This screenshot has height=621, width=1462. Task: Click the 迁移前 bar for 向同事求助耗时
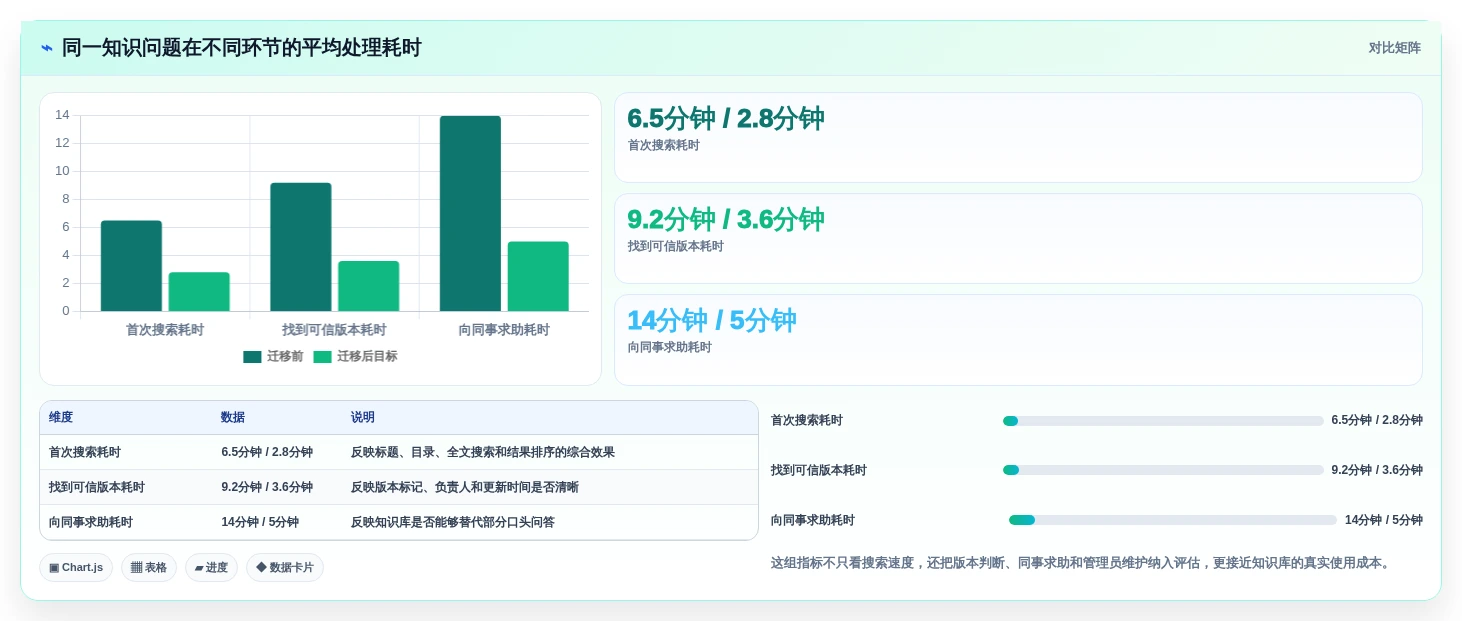(x=470, y=214)
